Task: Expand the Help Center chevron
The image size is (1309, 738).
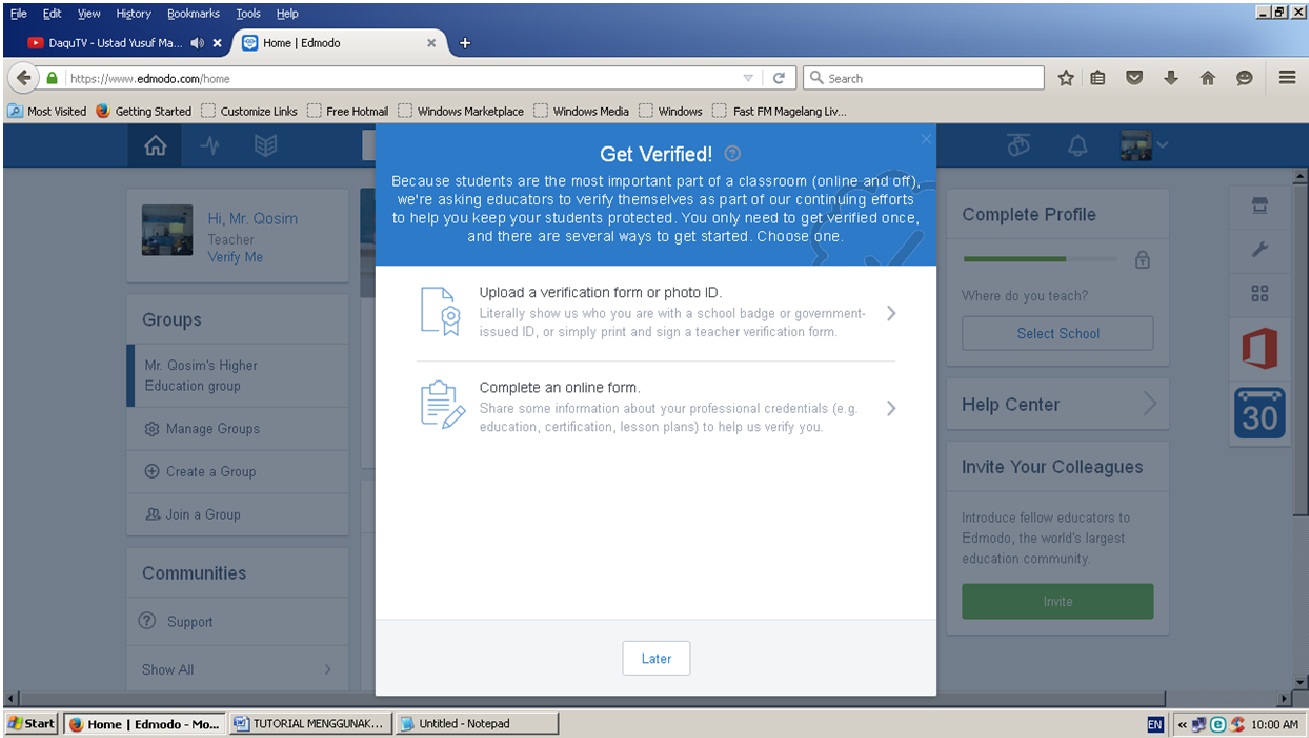Action: [1149, 404]
